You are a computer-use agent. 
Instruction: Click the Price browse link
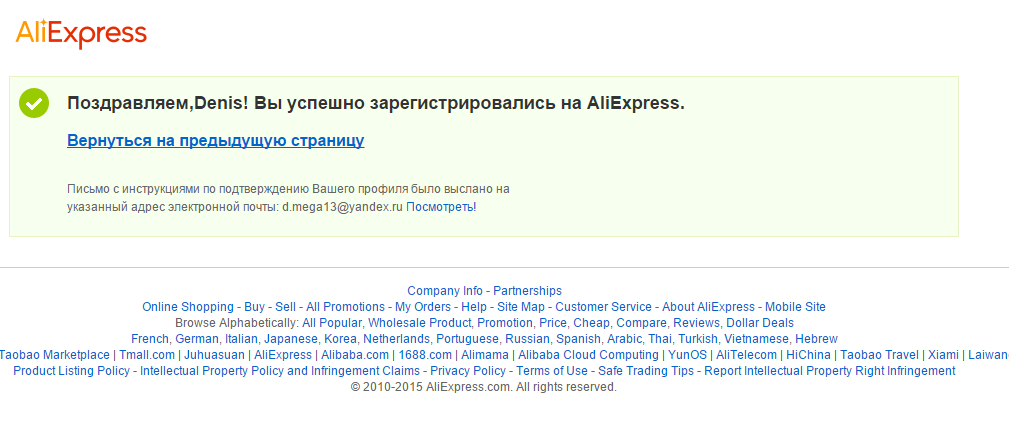[x=553, y=323]
